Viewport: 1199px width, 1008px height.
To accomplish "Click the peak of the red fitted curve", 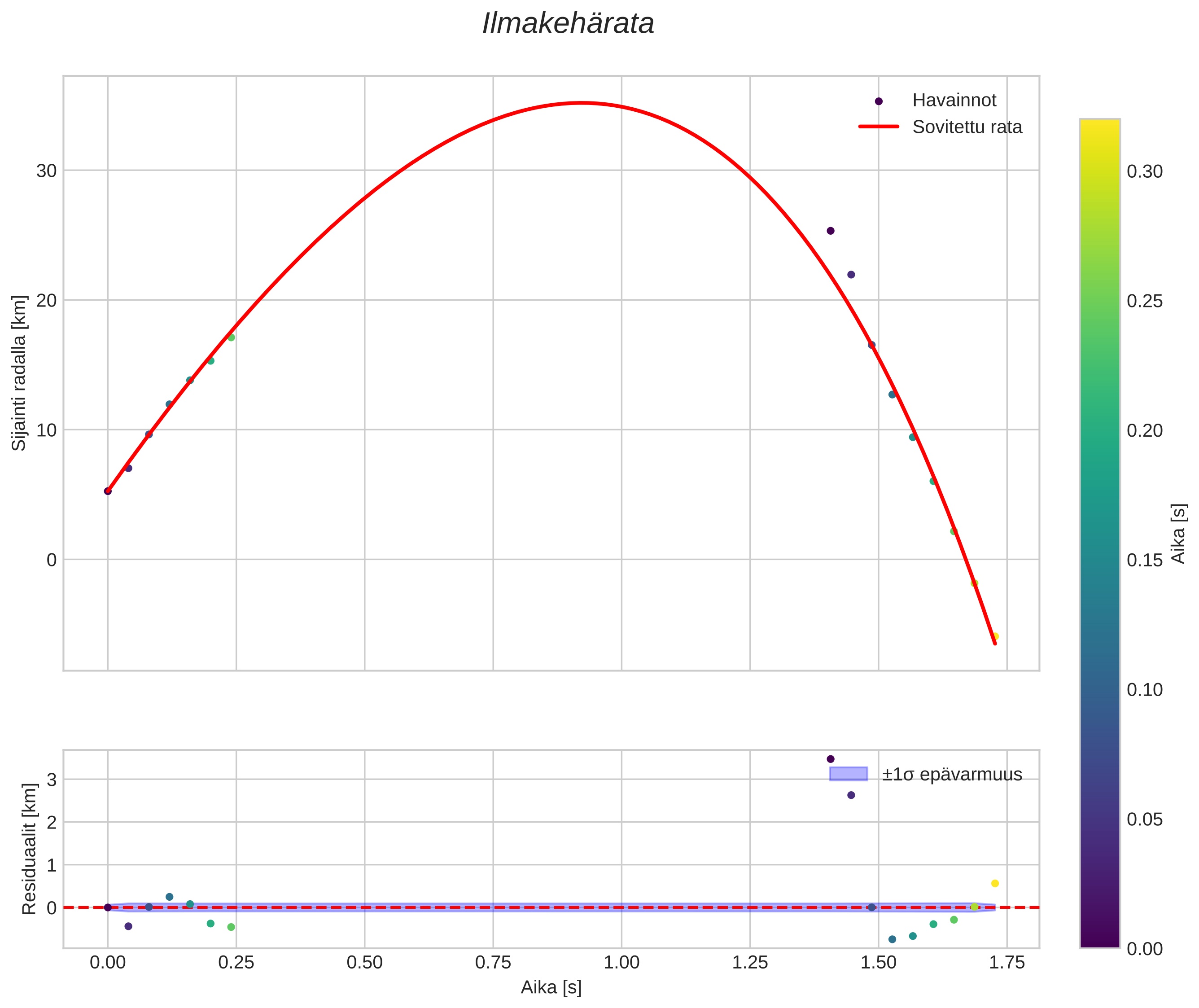I will click(x=581, y=103).
